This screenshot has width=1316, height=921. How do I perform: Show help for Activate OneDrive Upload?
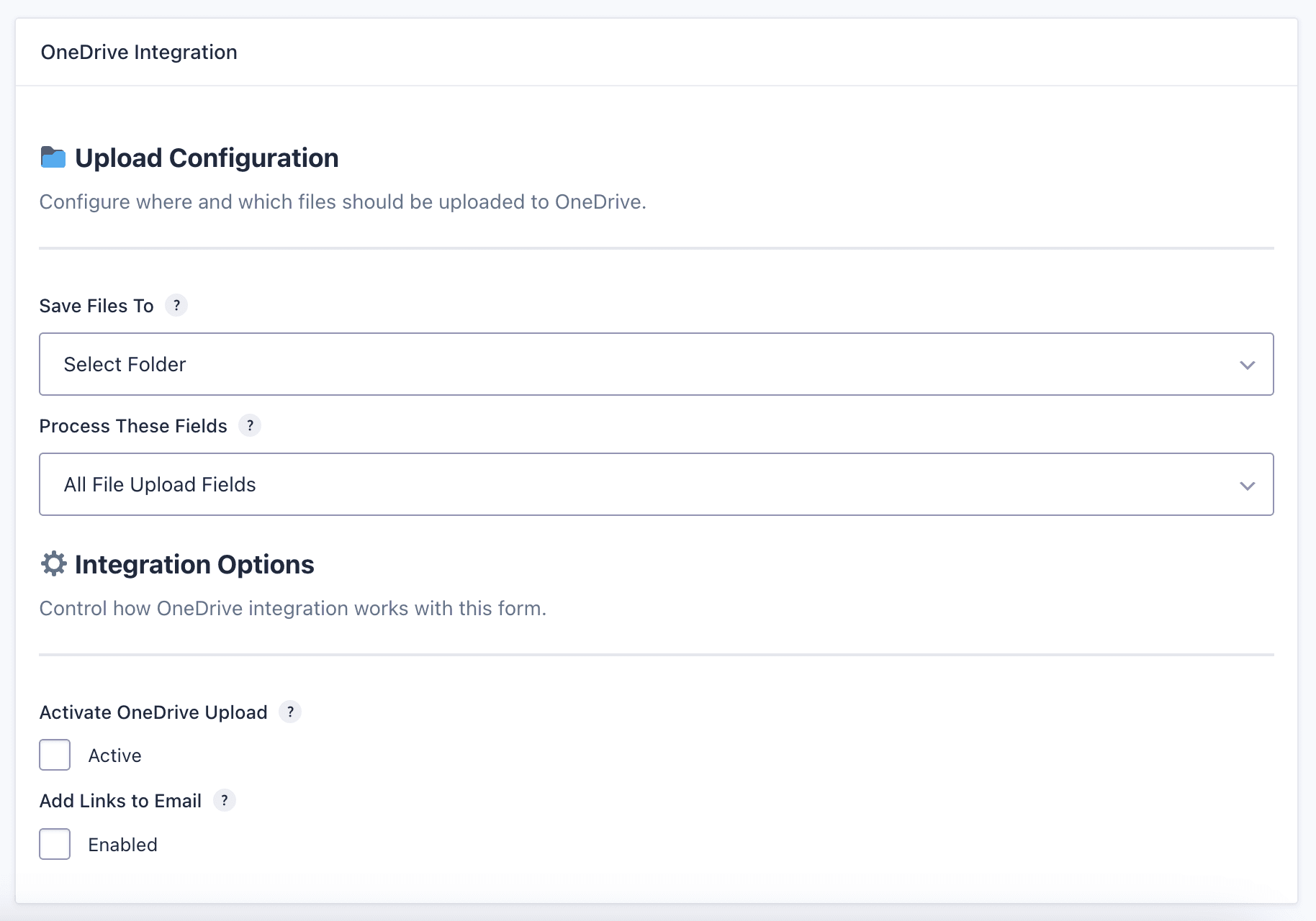290,712
